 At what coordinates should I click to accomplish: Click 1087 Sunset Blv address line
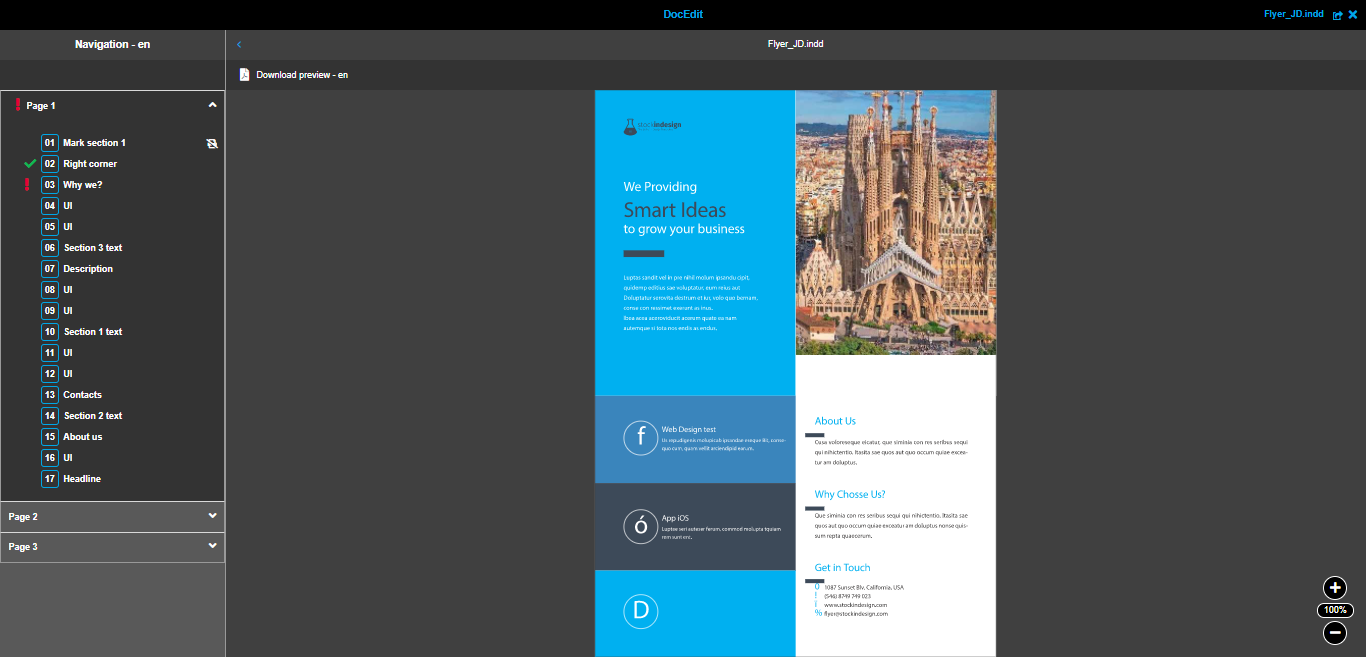click(x=864, y=587)
